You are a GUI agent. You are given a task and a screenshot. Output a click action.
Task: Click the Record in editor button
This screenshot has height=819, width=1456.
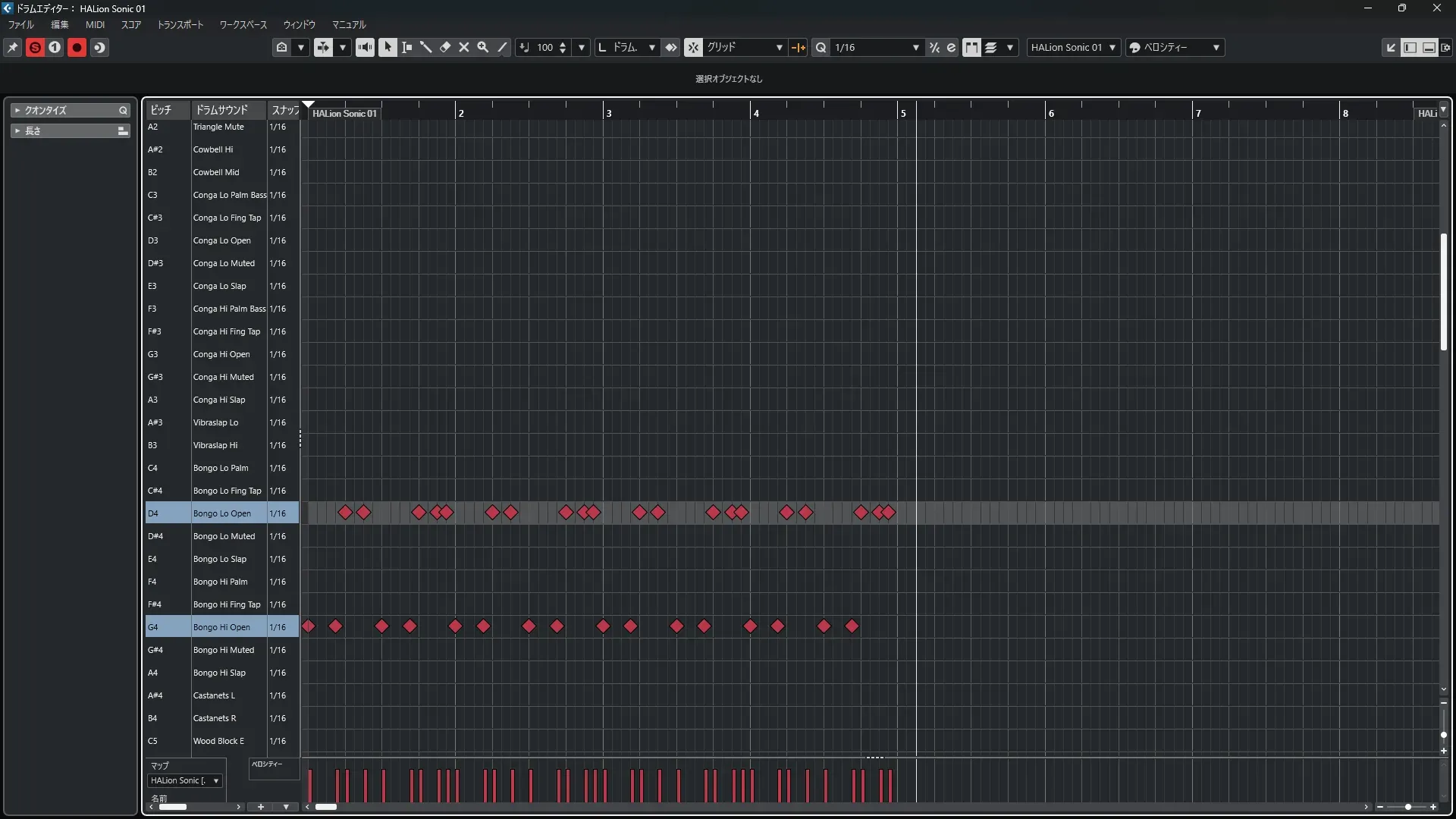(x=77, y=47)
